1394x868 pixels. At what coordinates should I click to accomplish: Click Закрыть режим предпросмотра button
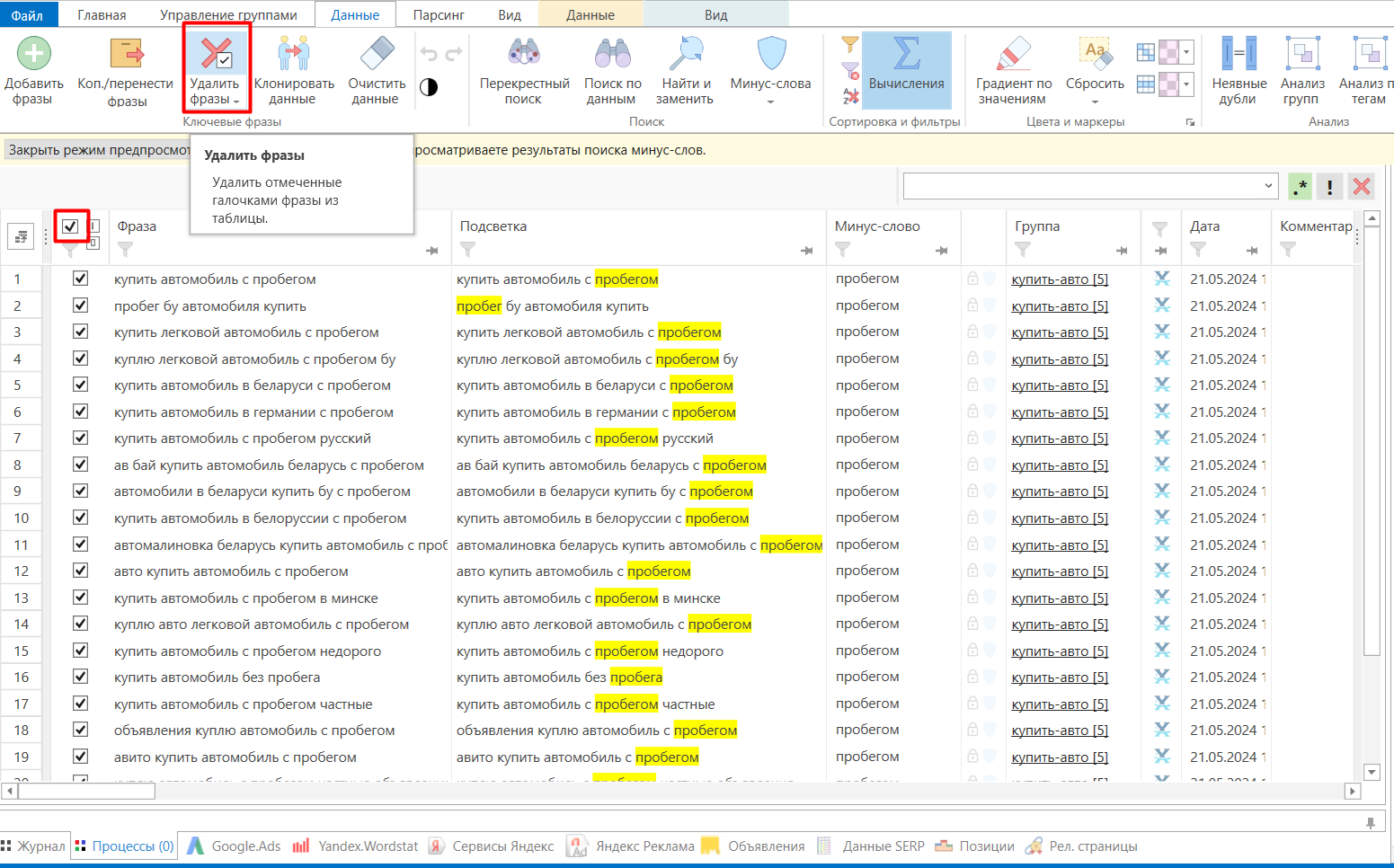[x=97, y=150]
